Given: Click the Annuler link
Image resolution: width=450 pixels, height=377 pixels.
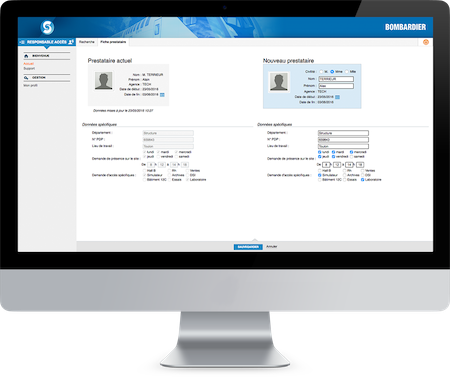Looking at the screenshot, I should click(x=272, y=247).
